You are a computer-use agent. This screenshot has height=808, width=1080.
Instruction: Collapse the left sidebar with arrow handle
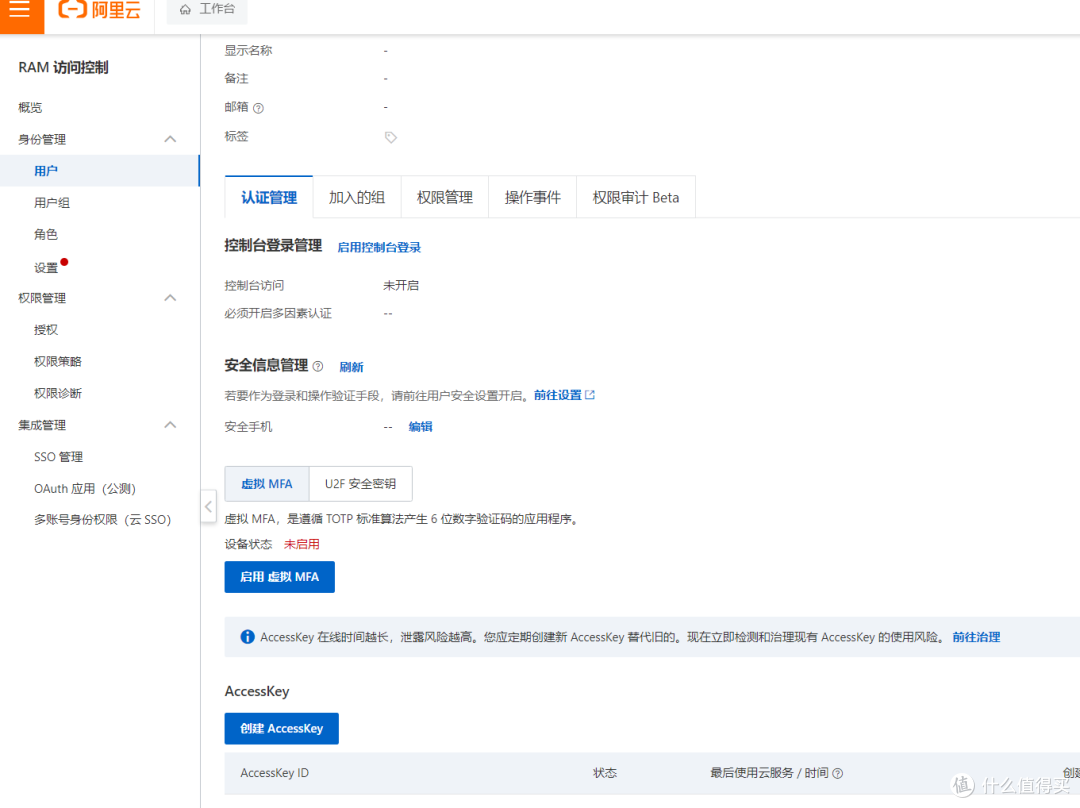point(208,506)
